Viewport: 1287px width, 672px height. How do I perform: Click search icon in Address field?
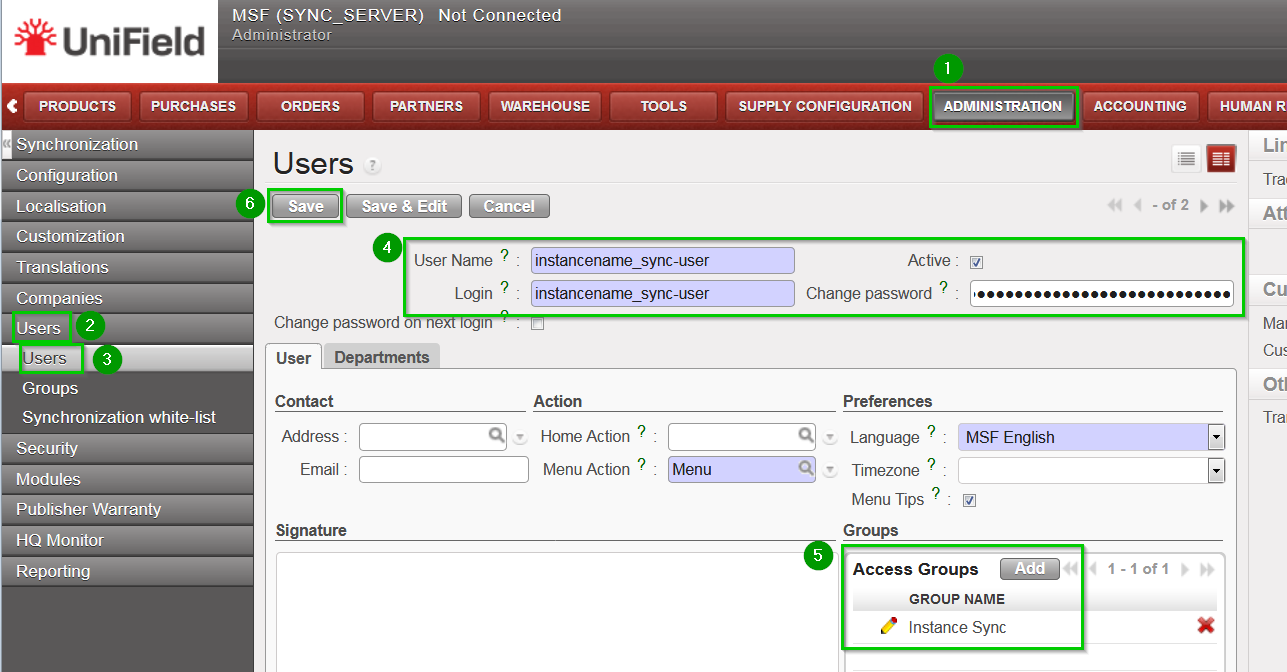[x=496, y=436]
